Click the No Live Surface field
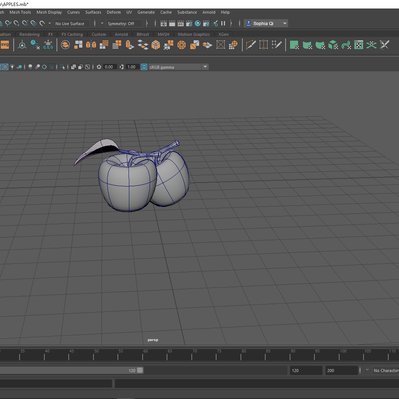 [x=71, y=23]
